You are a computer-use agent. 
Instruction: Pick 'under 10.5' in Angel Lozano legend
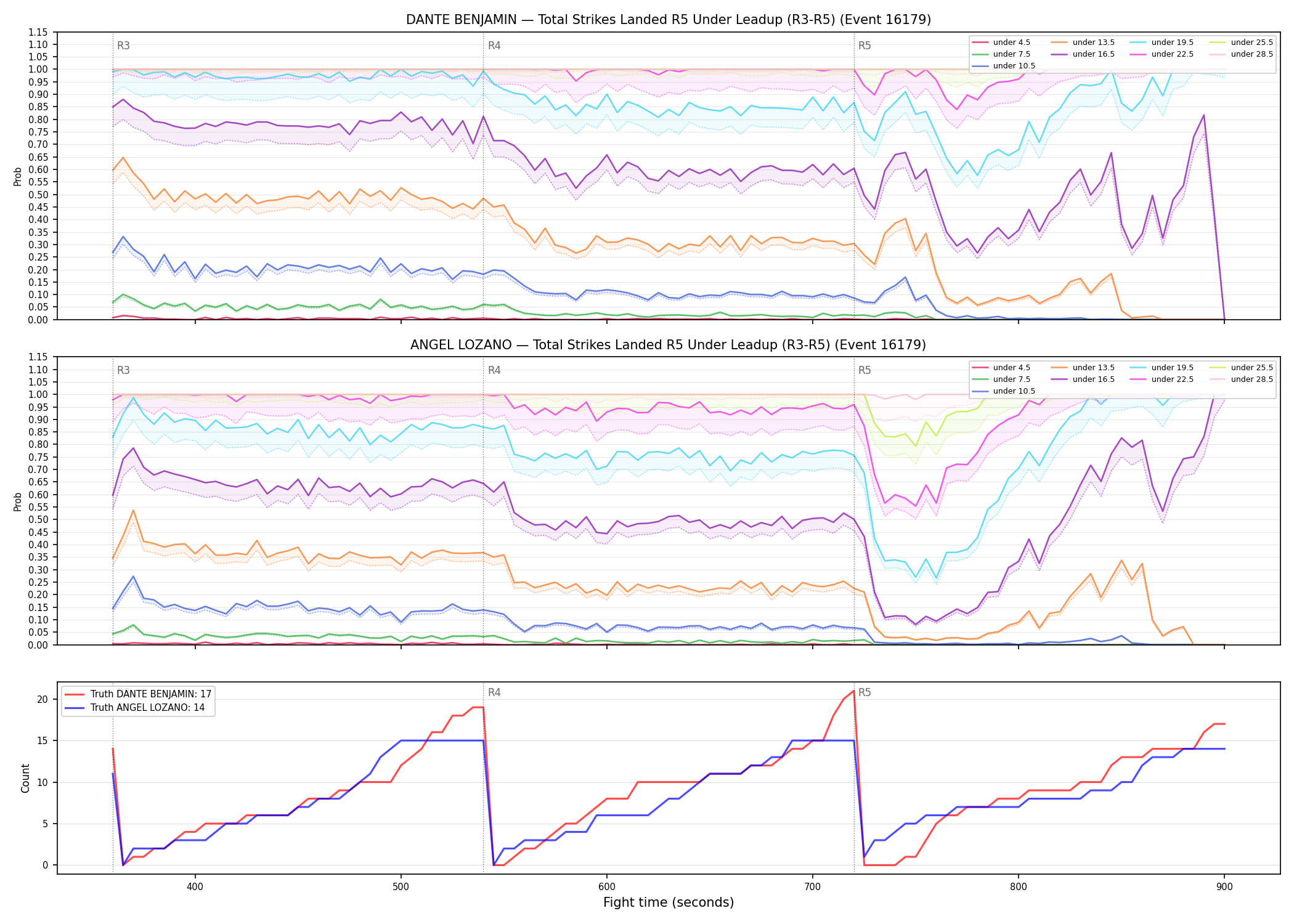click(x=1003, y=391)
